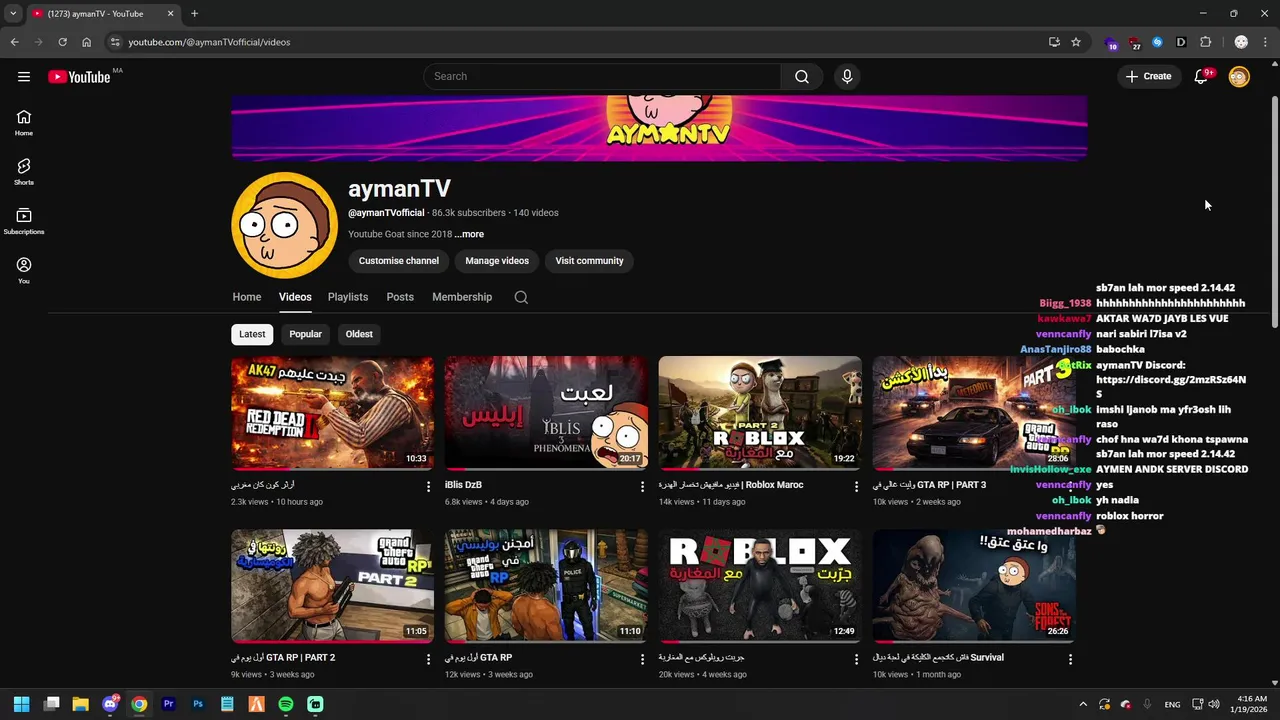Select the Videos tab
Viewport: 1280px width, 720px height.
295,297
